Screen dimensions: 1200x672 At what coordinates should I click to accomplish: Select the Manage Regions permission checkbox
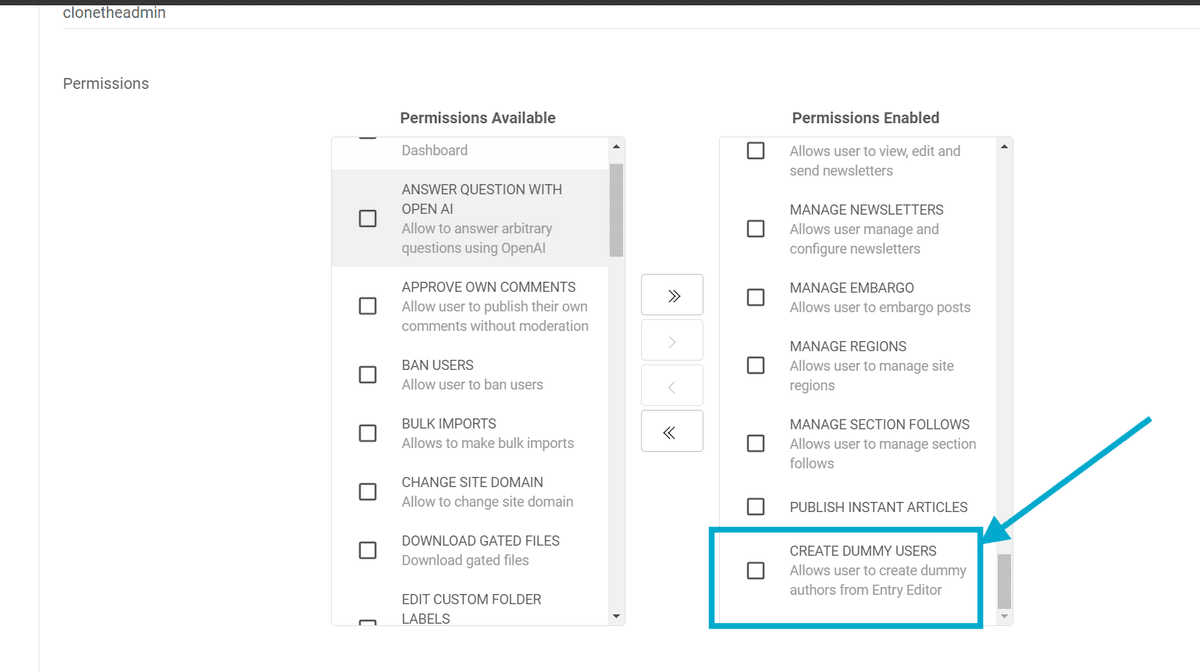pyautogui.click(x=755, y=365)
